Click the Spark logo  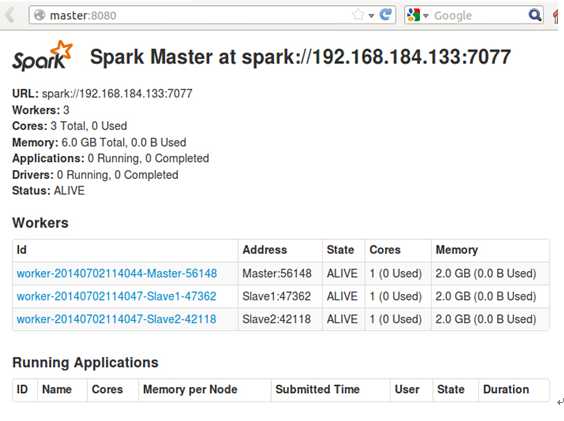[x=42, y=56]
